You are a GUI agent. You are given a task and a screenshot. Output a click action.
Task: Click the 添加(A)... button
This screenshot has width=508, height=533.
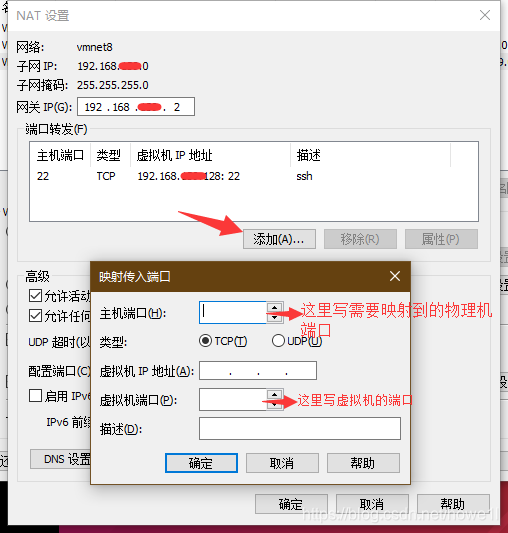pos(279,239)
